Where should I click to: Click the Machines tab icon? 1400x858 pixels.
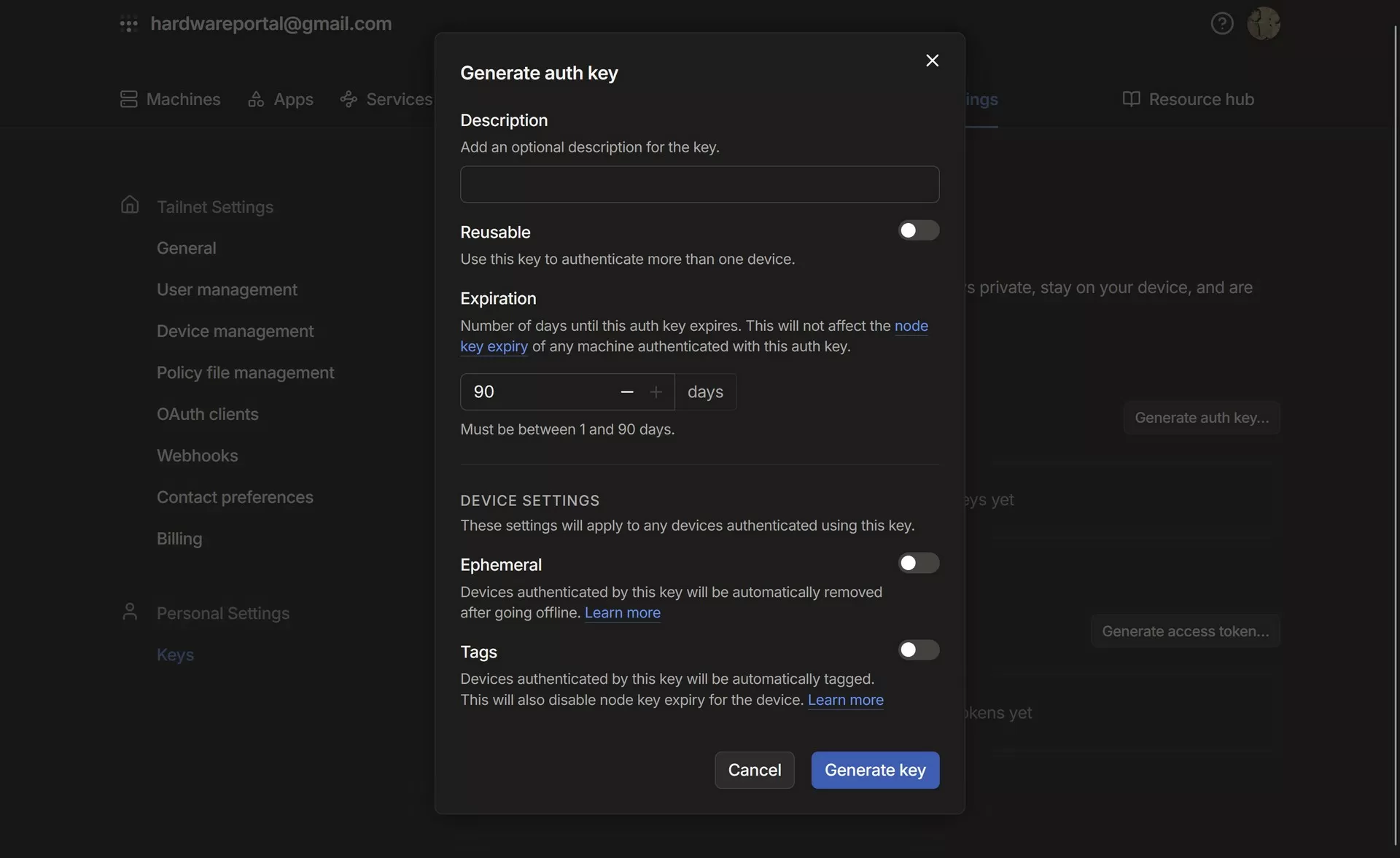pos(128,99)
